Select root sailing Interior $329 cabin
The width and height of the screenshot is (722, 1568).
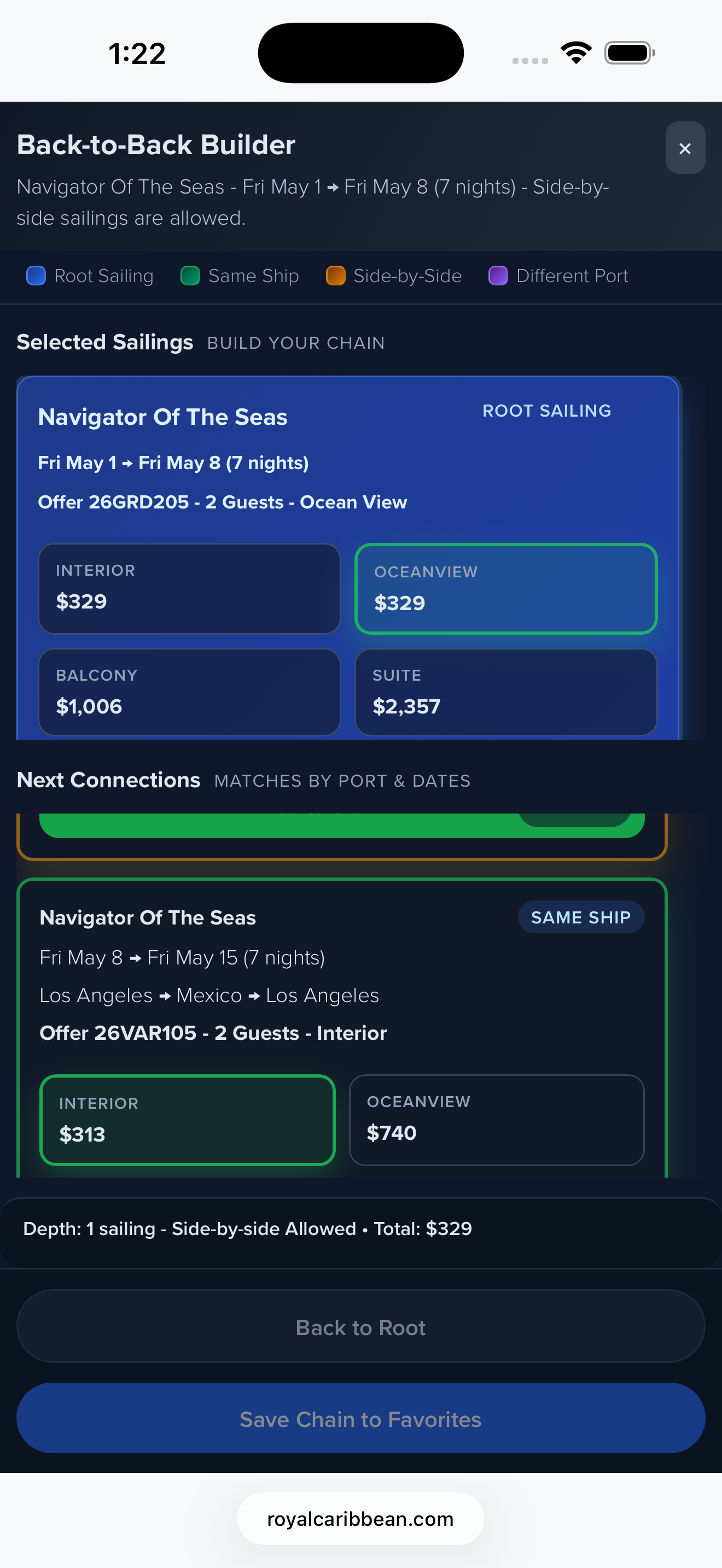[189, 588]
